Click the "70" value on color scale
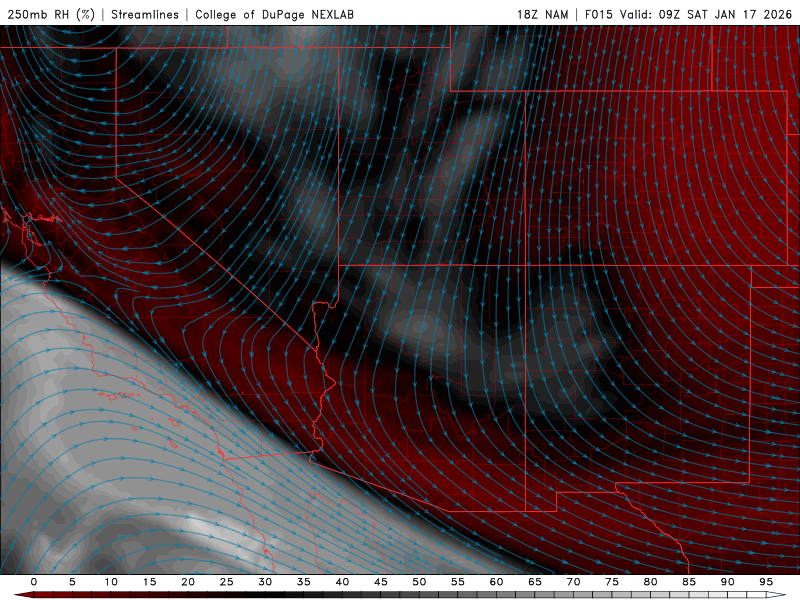 pos(573,582)
